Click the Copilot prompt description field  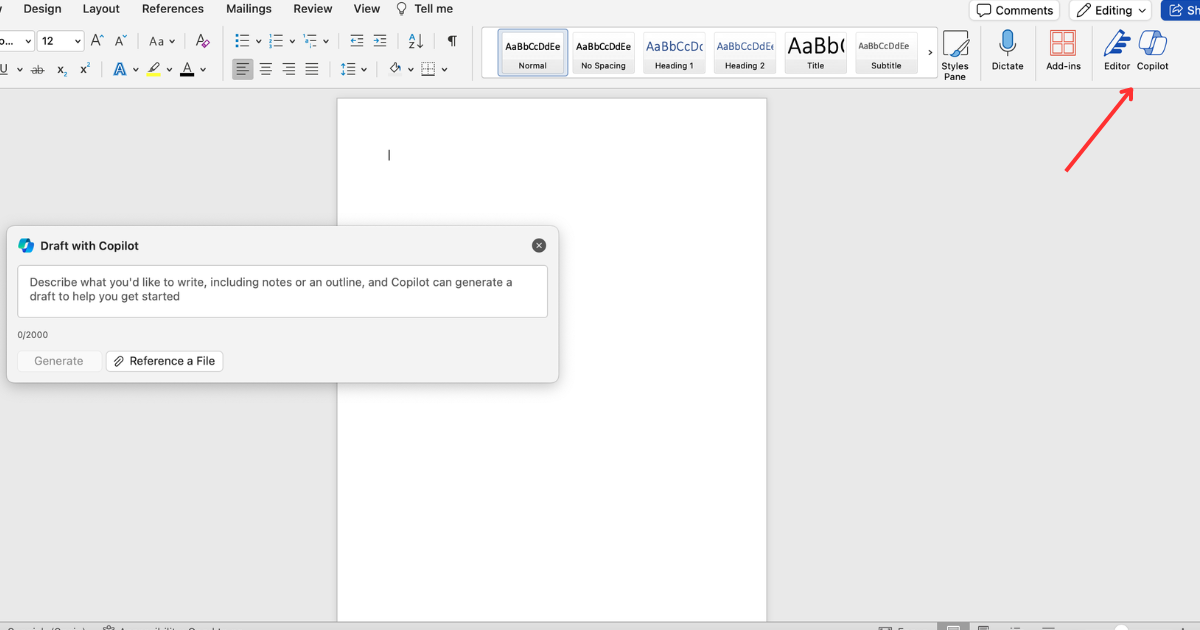coord(282,291)
